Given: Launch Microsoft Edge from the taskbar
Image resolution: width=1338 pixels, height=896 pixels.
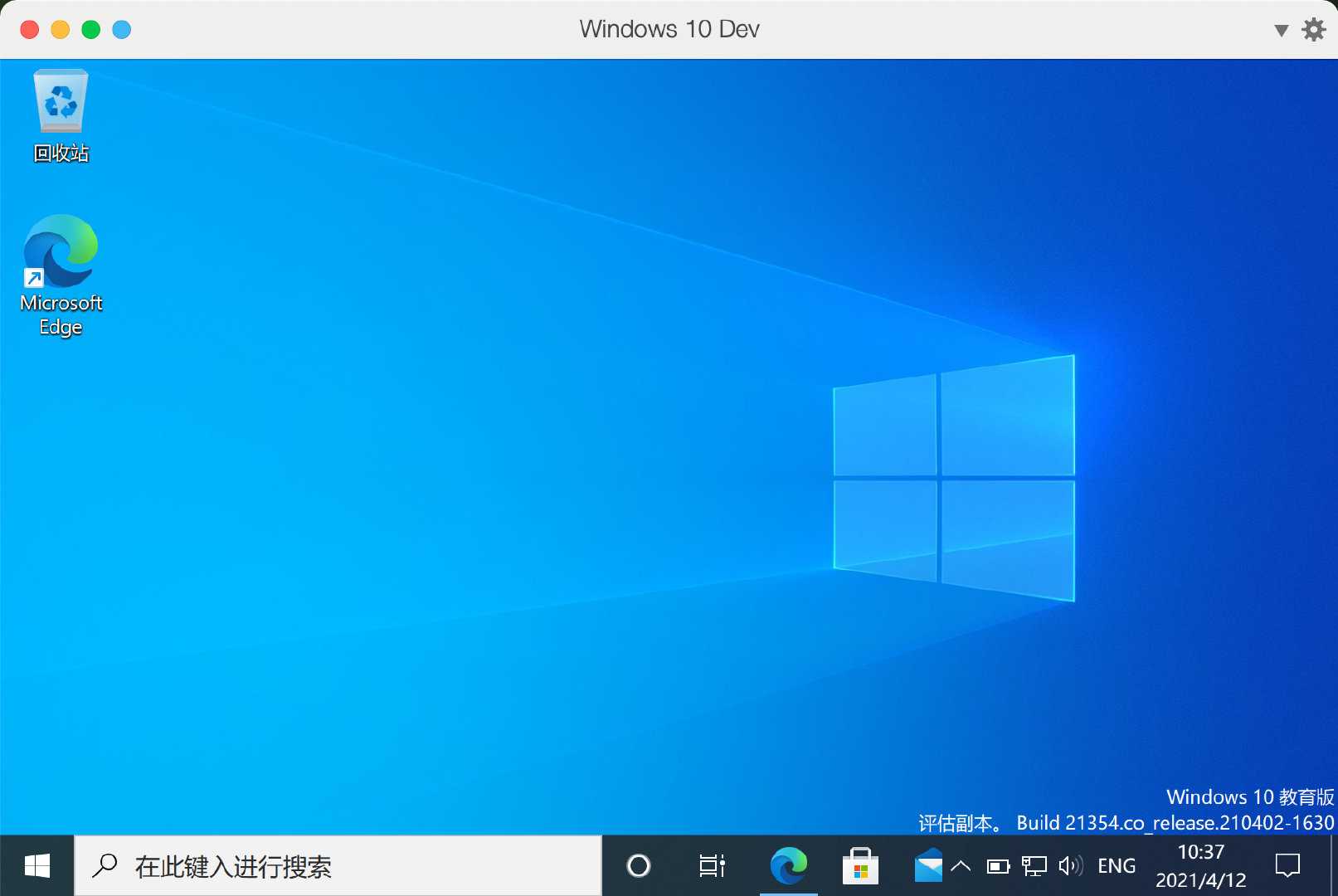Looking at the screenshot, I should point(788,865).
